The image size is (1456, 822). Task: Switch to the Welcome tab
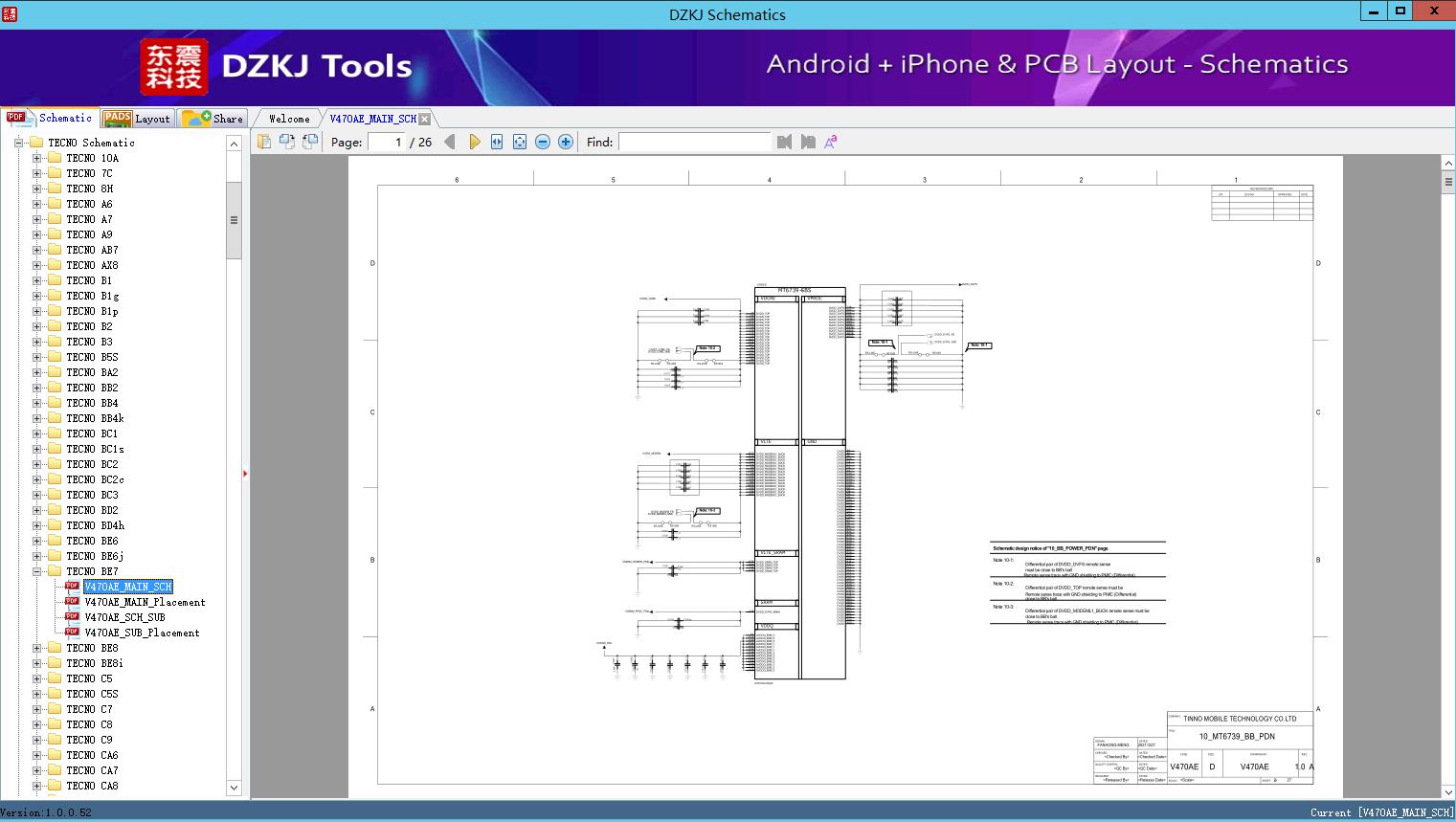pyautogui.click(x=288, y=119)
